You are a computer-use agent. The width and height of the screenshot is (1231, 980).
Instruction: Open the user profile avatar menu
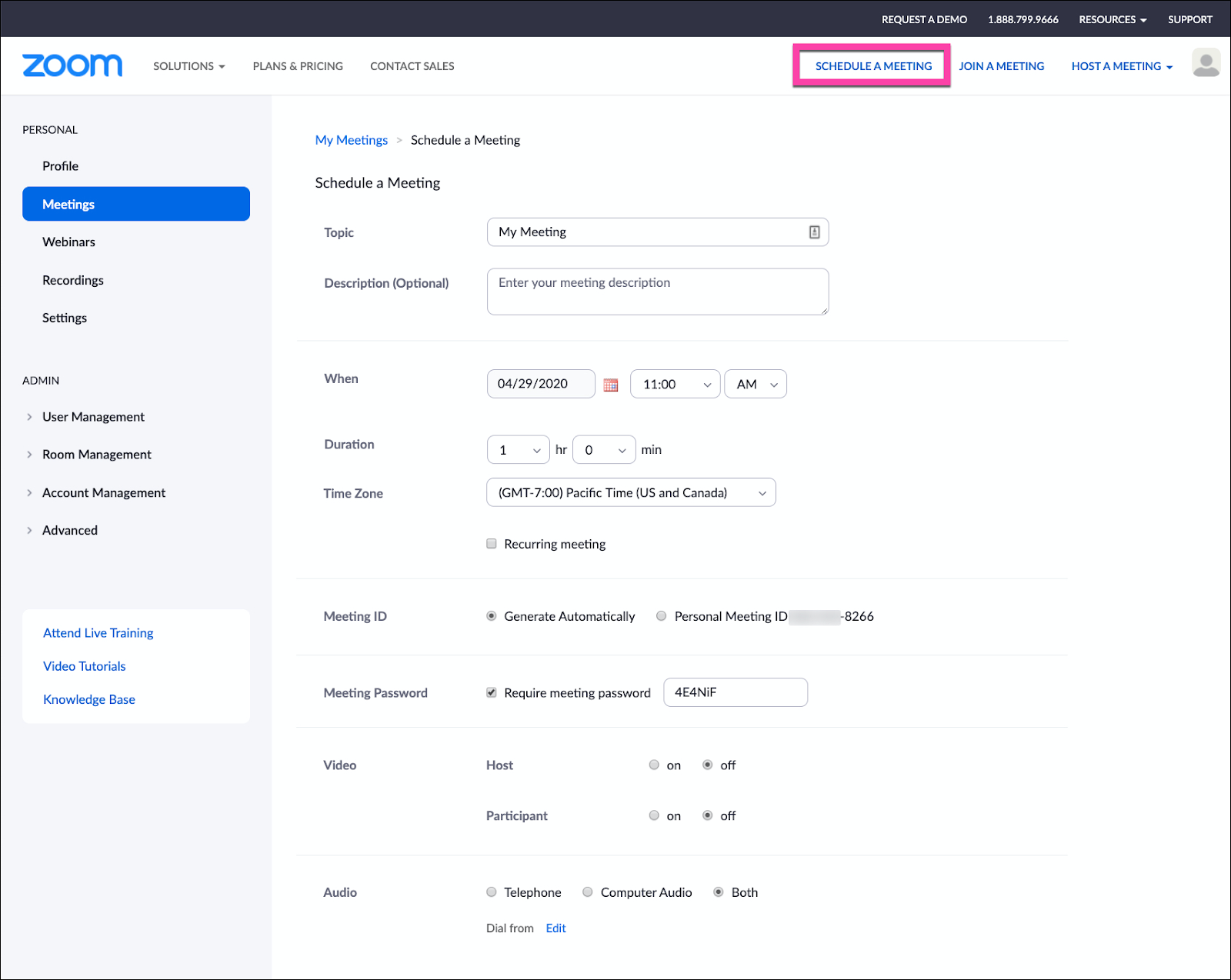(x=1206, y=63)
